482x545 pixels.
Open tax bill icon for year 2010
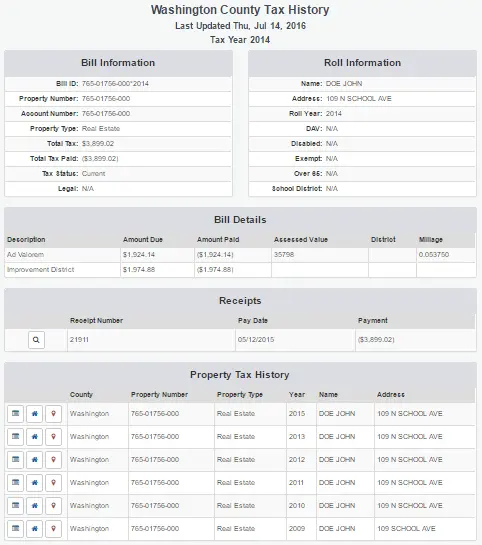pos(15,505)
